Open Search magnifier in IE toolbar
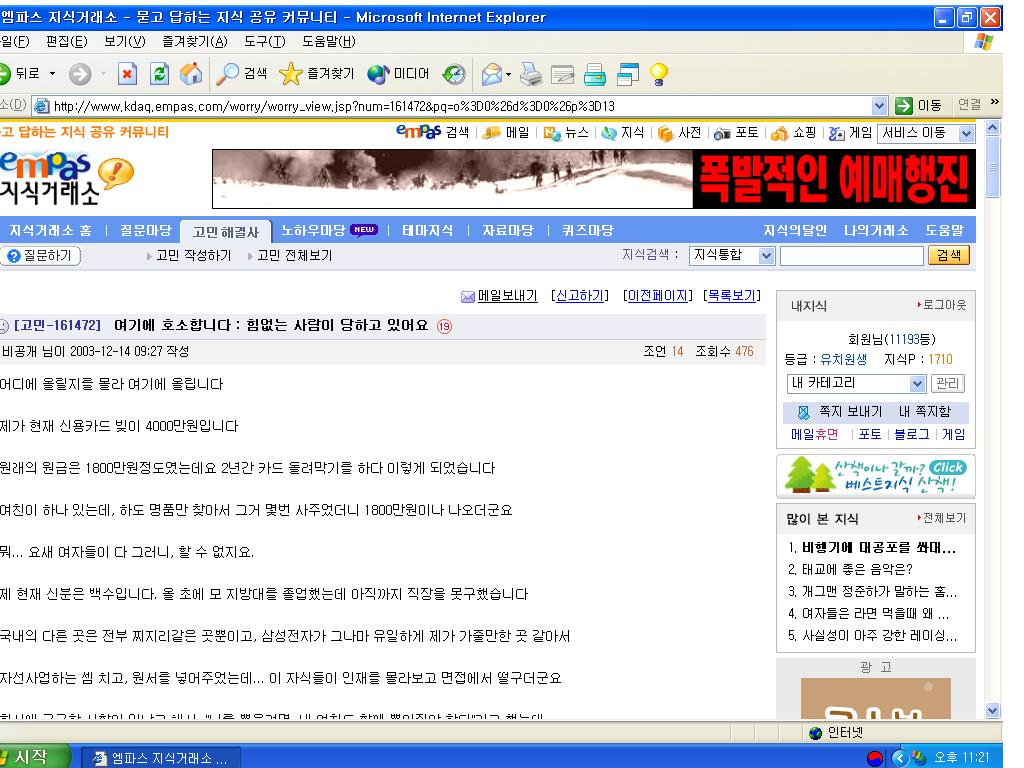Screen dimensions: 1024x768 pyautogui.click(x=241, y=74)
